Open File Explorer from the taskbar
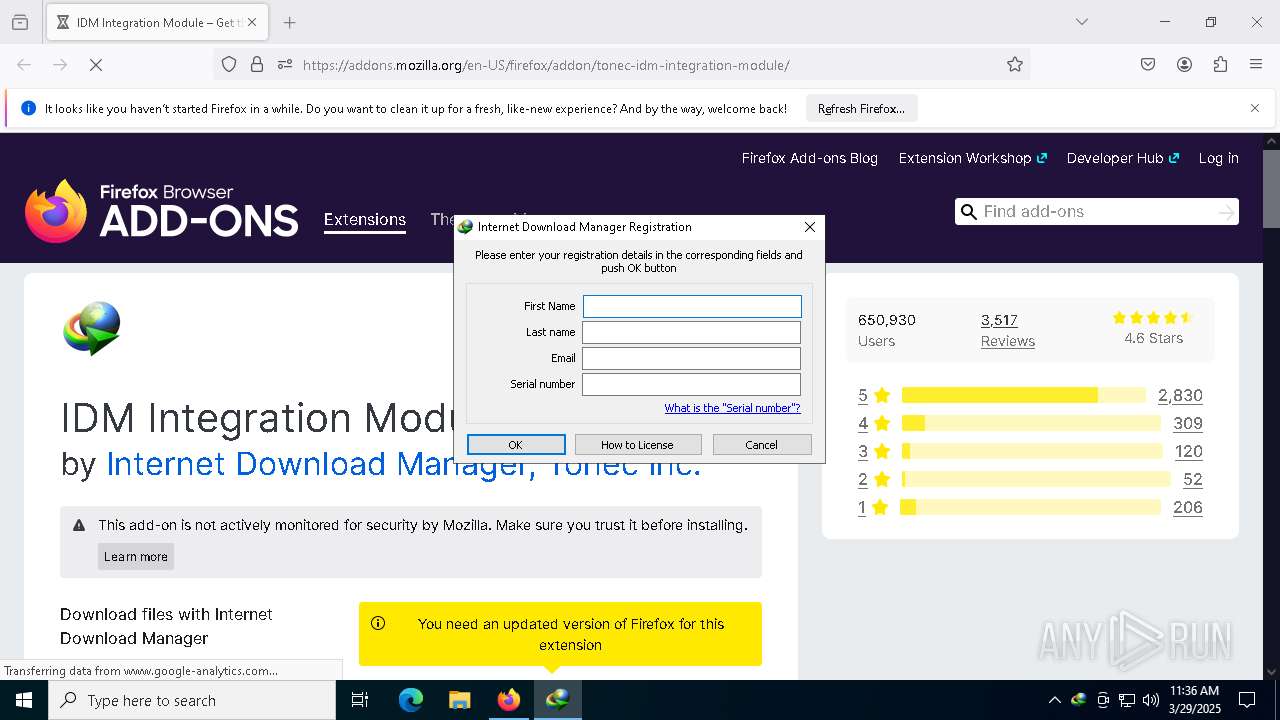The height and width of the screenshot is (720, 1280). click(459, 700)
